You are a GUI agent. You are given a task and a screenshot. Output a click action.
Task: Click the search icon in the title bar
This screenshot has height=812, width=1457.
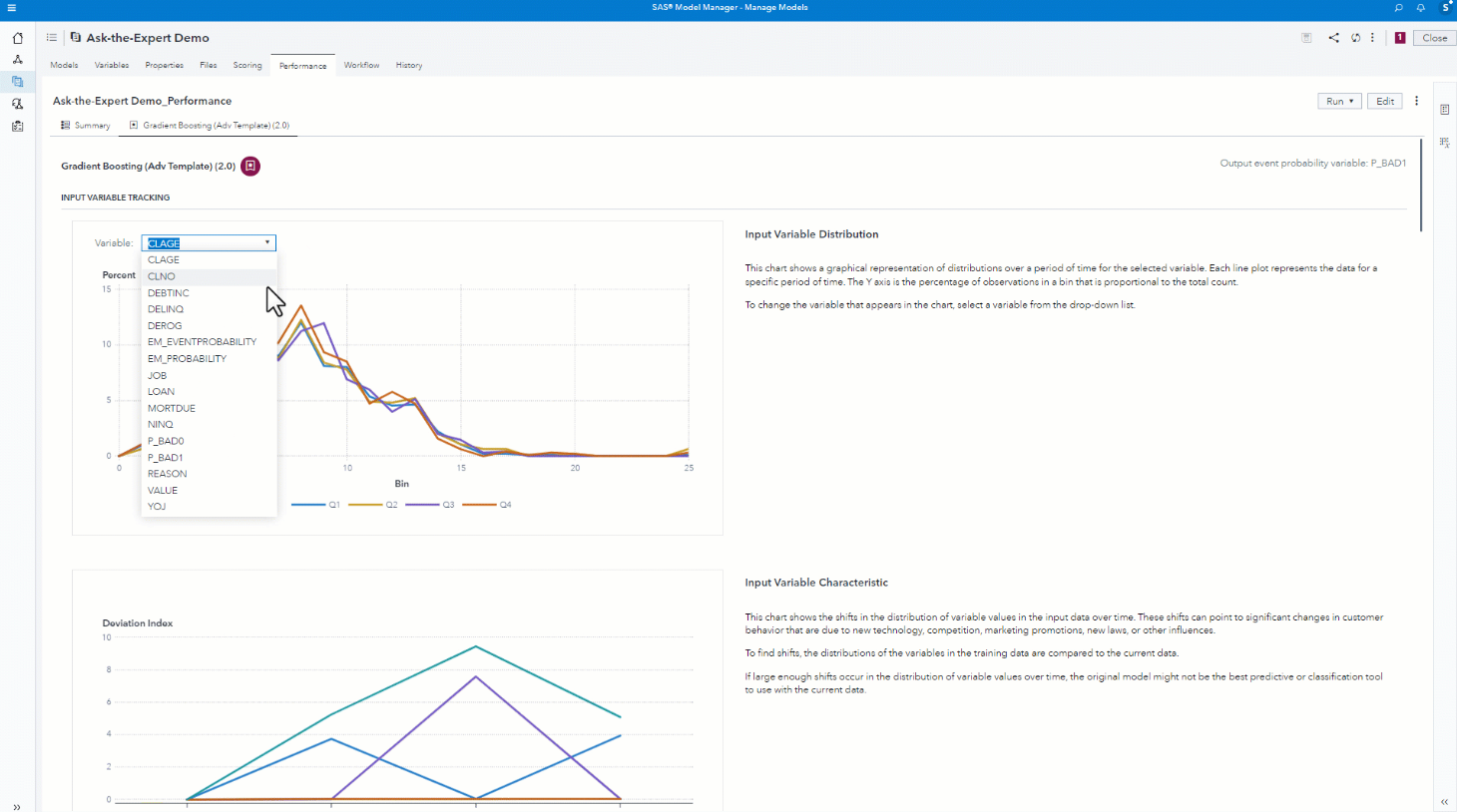1398,8
